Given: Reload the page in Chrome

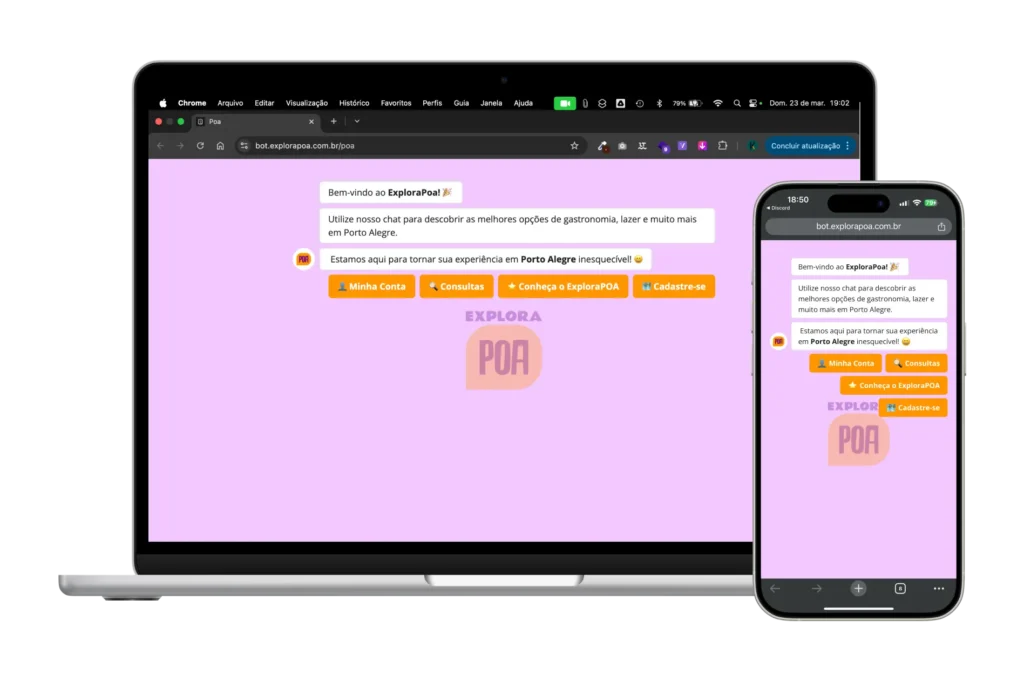Looking at the screenshot, I should [200, 146].
